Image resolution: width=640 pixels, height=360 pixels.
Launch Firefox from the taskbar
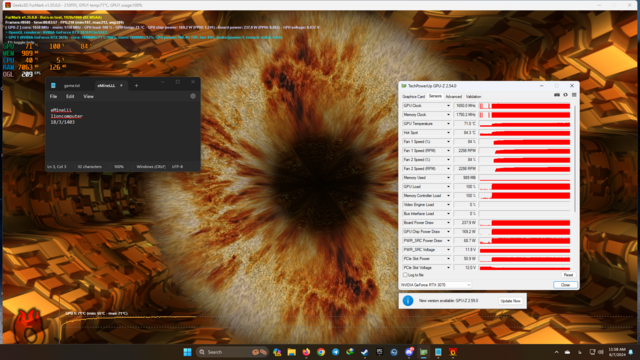pyautogui.click(x=306, y=352)
